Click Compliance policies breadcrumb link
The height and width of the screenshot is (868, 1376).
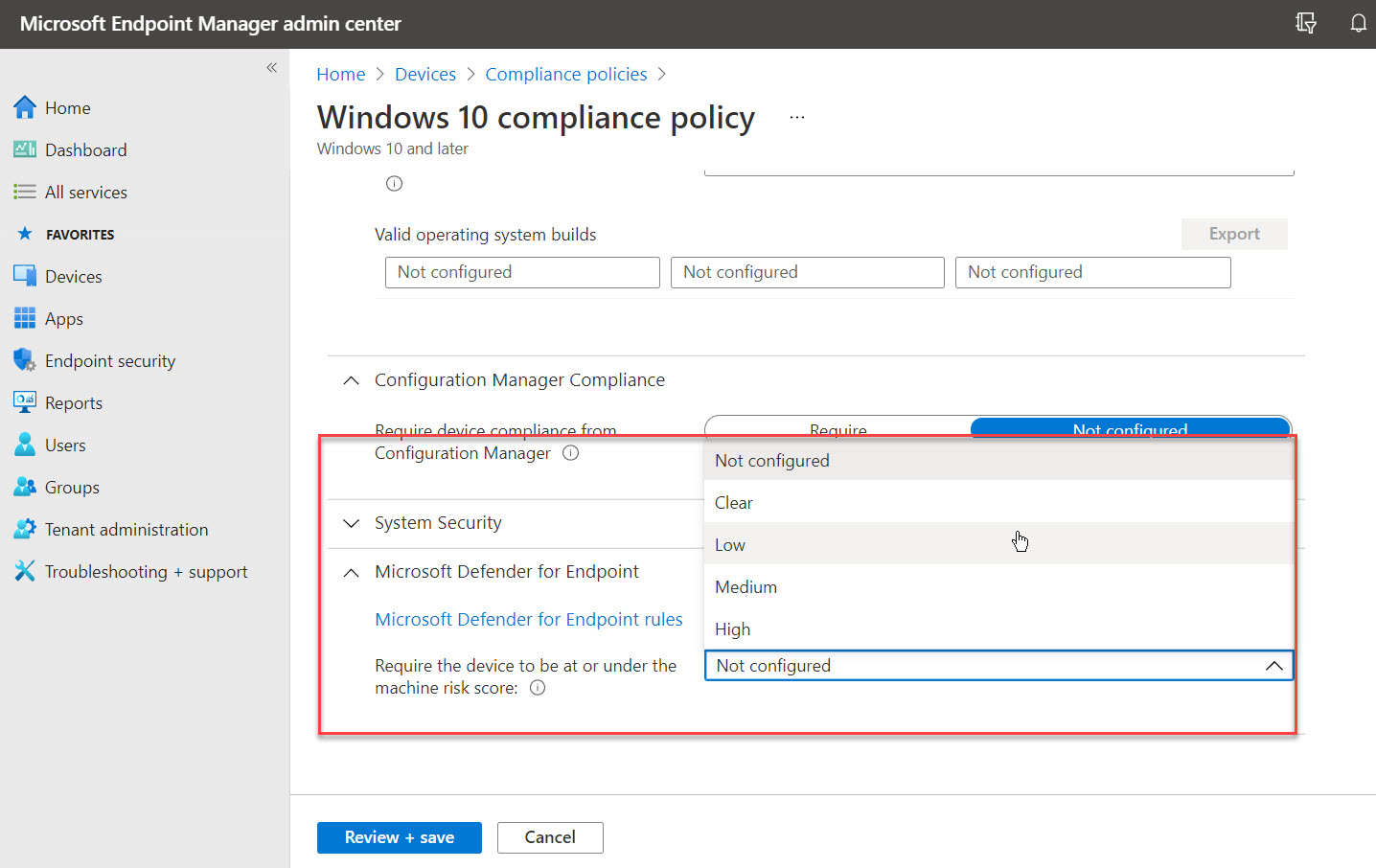click(x=566, y=74)
